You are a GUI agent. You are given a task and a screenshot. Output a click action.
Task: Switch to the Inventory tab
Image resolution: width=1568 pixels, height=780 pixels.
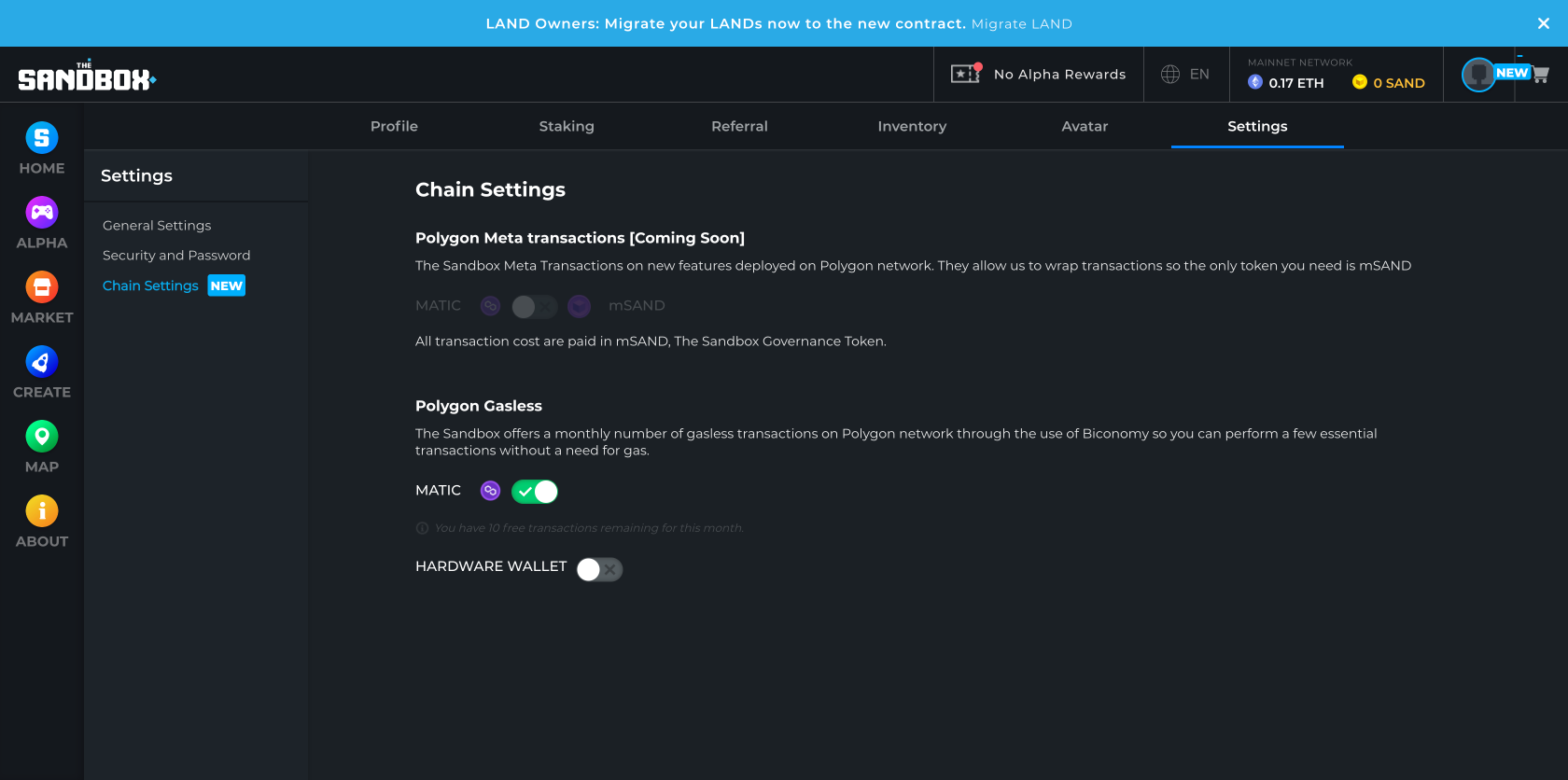[912, 126]
